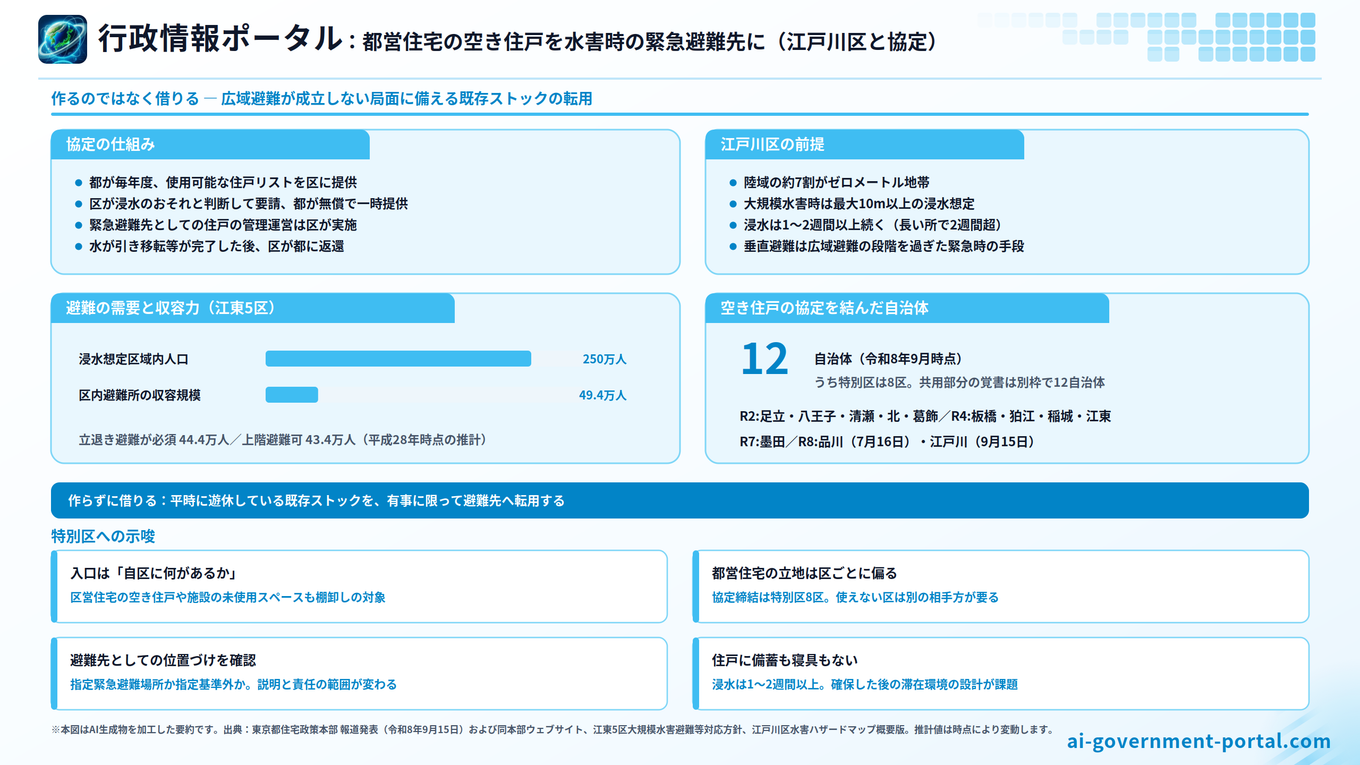Click the 江戸川区の前提 panel header
This screenshot has width=1360, height=765.
pyautogui.click(x=865, y=144)
